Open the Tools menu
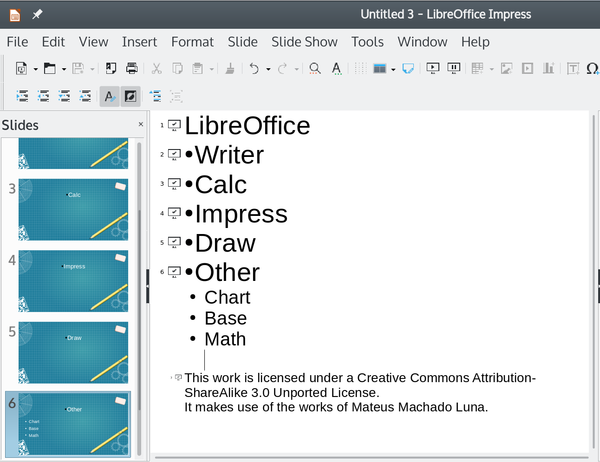600x462 pixels. click(x=367, y=42)
